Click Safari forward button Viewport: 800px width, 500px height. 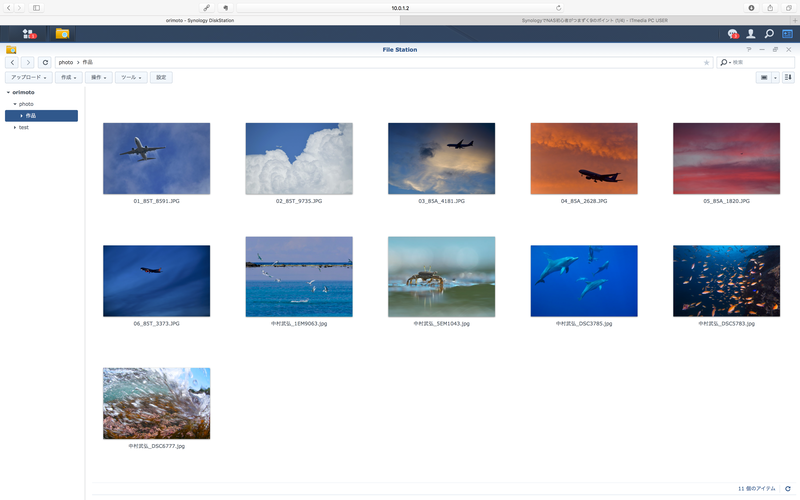pyautogui.click(x=19, y=8)
